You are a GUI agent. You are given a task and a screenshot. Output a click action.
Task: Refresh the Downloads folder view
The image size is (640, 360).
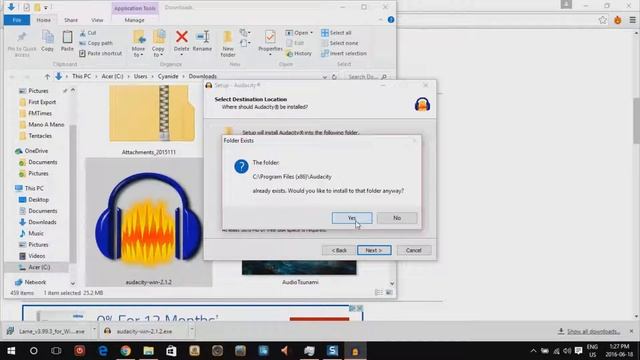[x=334, y=77]
